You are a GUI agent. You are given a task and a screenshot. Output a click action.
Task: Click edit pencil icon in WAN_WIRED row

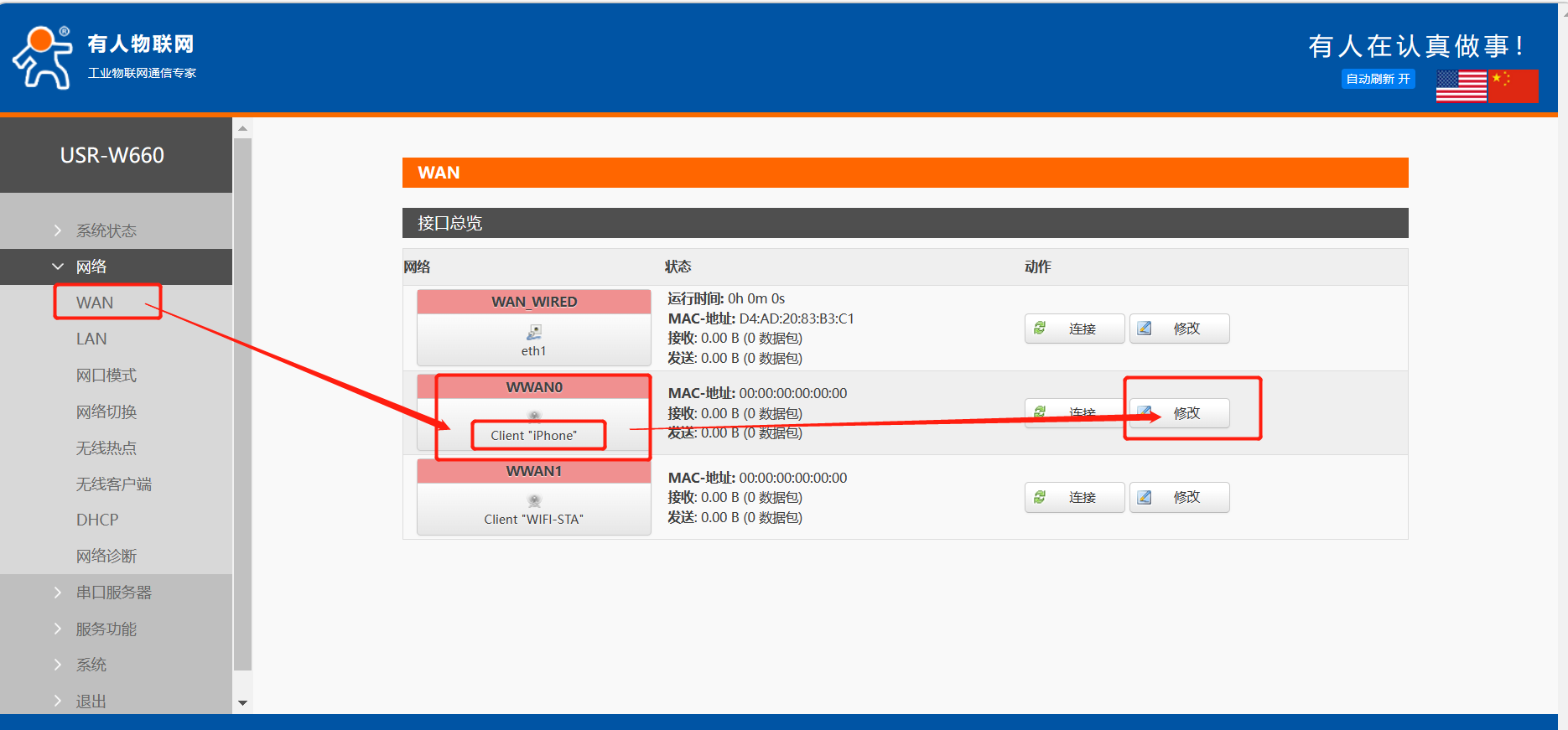pyautogui.click(x=1145, y=329)
